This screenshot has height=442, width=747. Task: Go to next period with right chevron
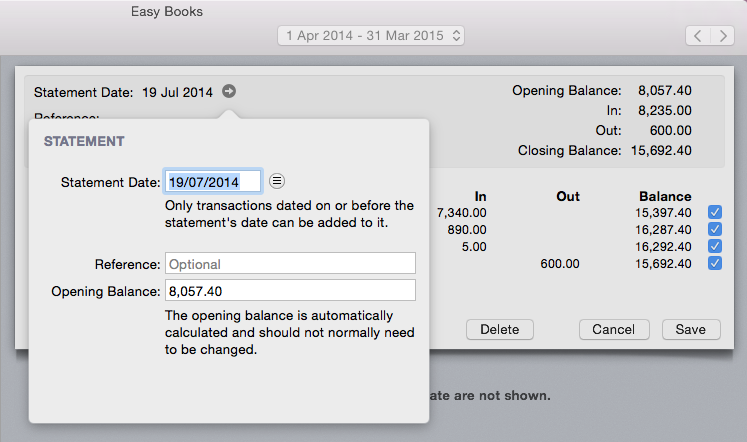(x=723, y=36)
